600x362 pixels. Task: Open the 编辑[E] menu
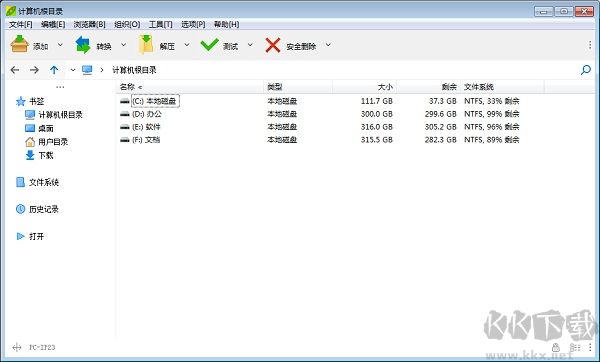[53, 24]
